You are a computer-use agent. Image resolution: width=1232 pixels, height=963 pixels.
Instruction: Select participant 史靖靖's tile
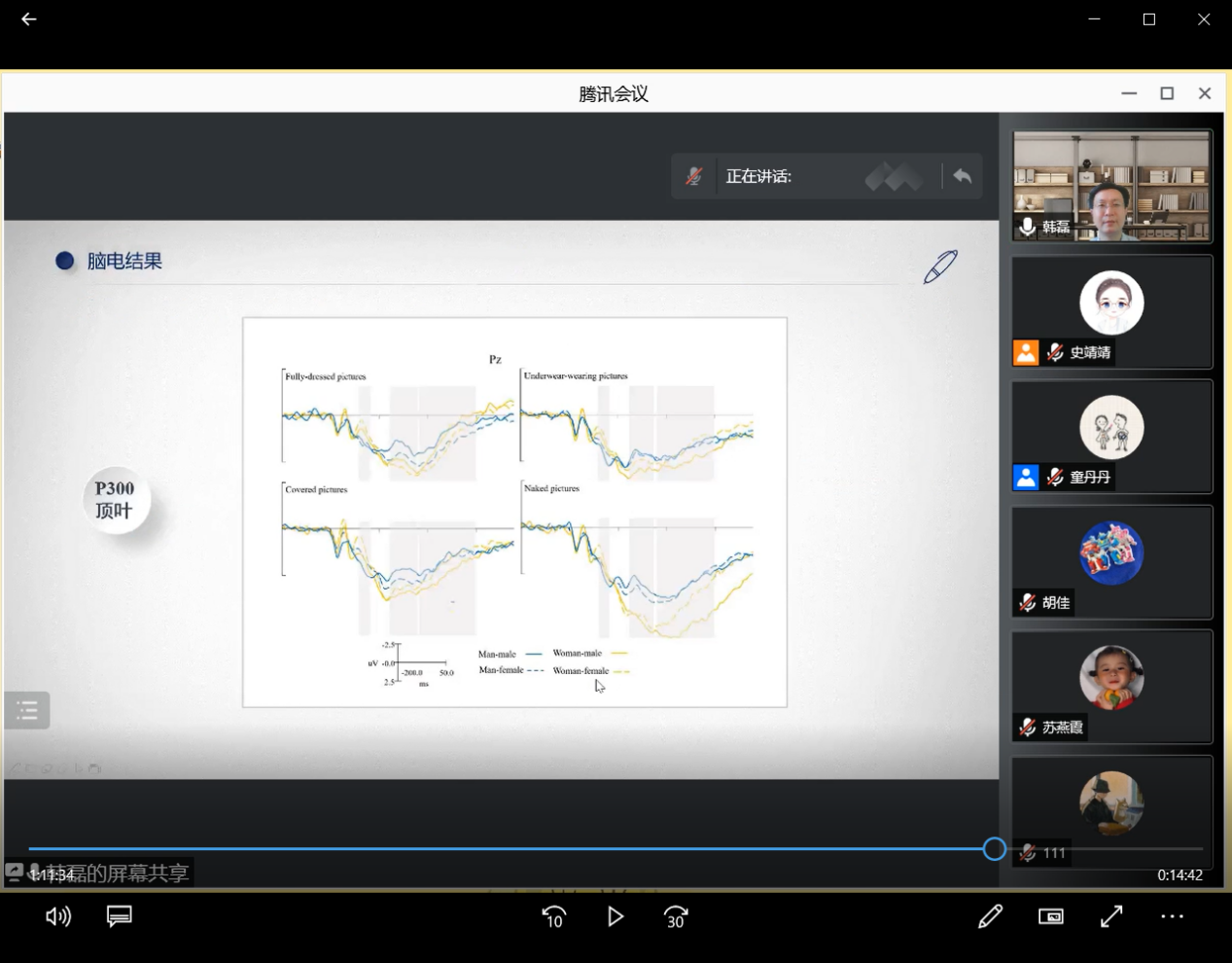pos(1111,311)
